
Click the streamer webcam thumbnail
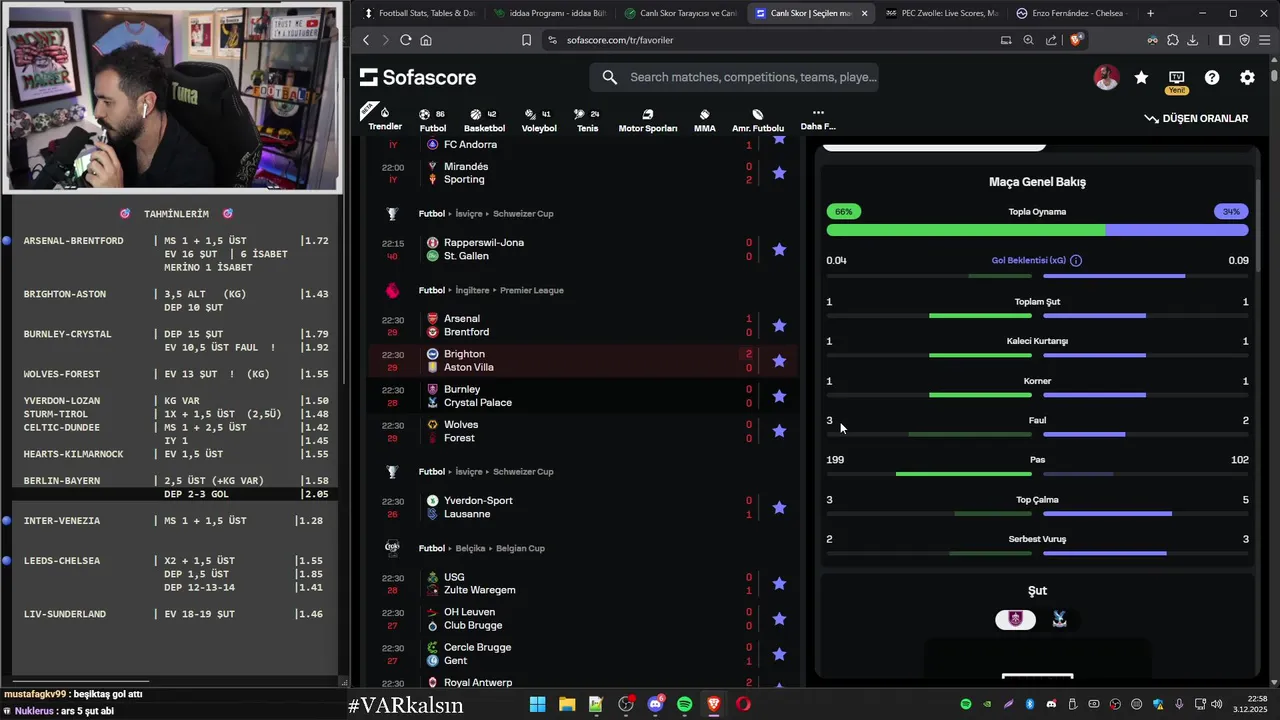click(172, 97)
